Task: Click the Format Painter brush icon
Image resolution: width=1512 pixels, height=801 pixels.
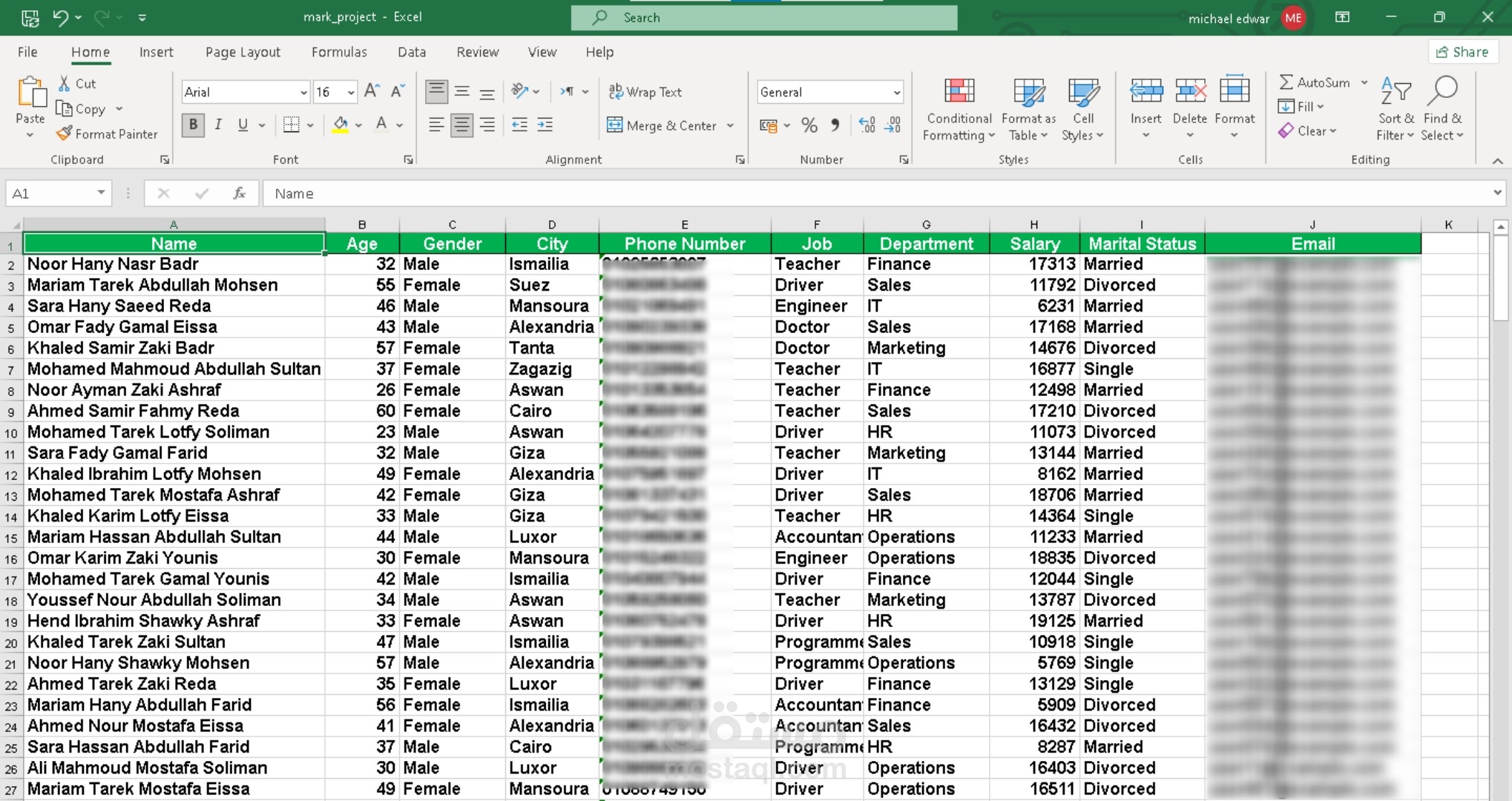Action: pos(65,133)
